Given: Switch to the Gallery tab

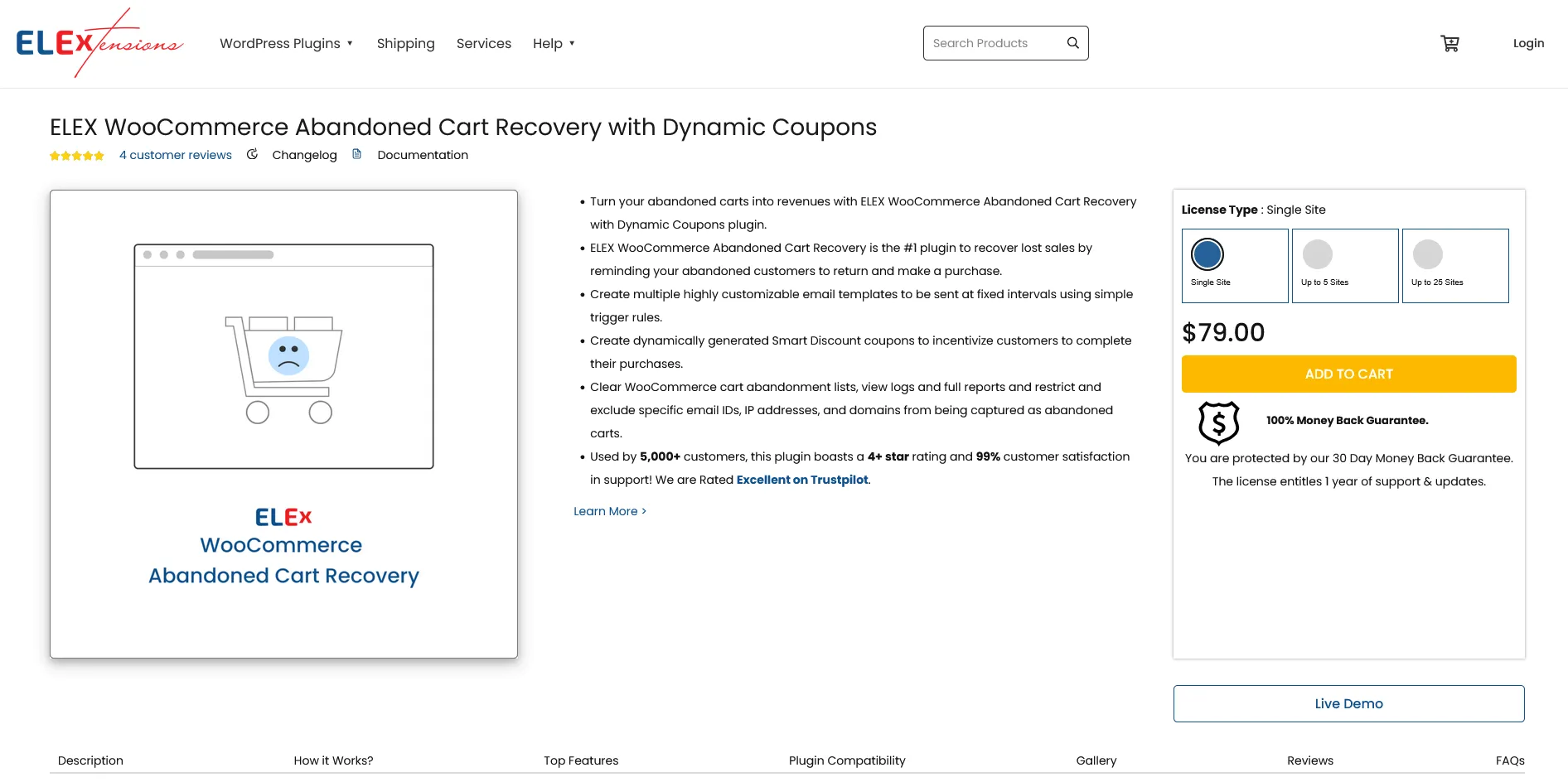Looking at the screenshot, I should (x=1096, y=760).
